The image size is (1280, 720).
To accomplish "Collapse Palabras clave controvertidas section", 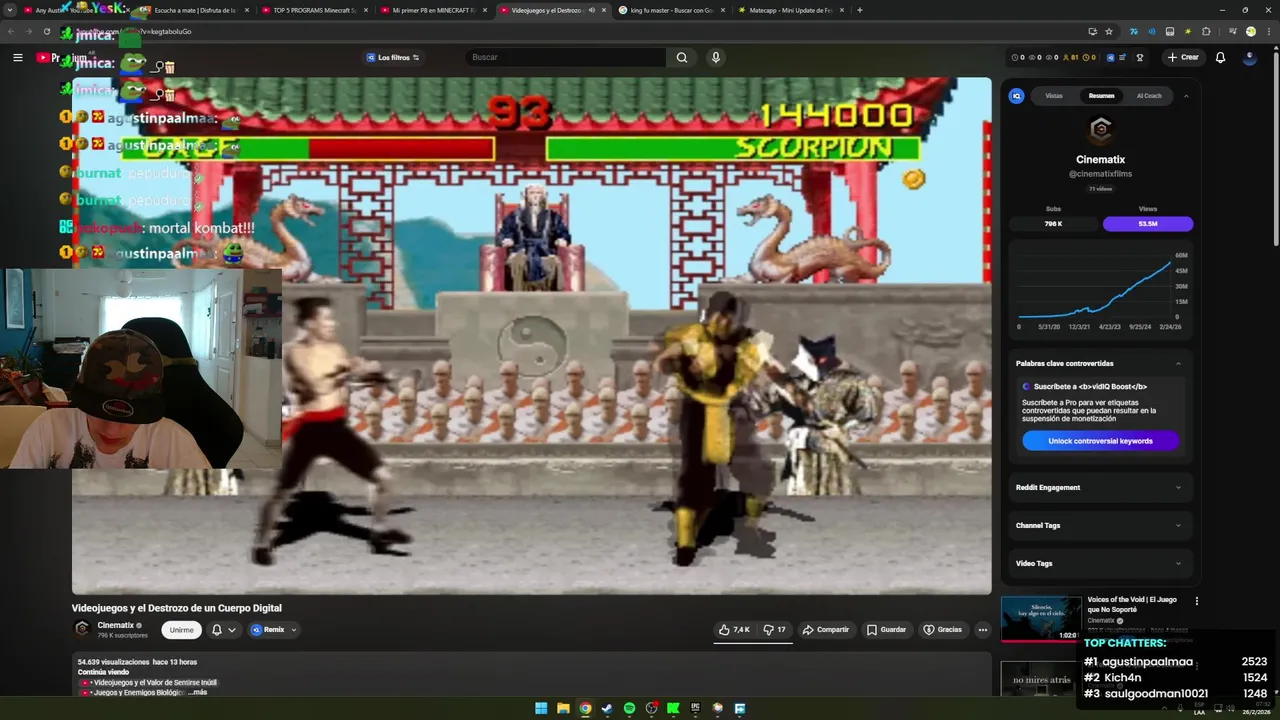I will pos(1178,363).
